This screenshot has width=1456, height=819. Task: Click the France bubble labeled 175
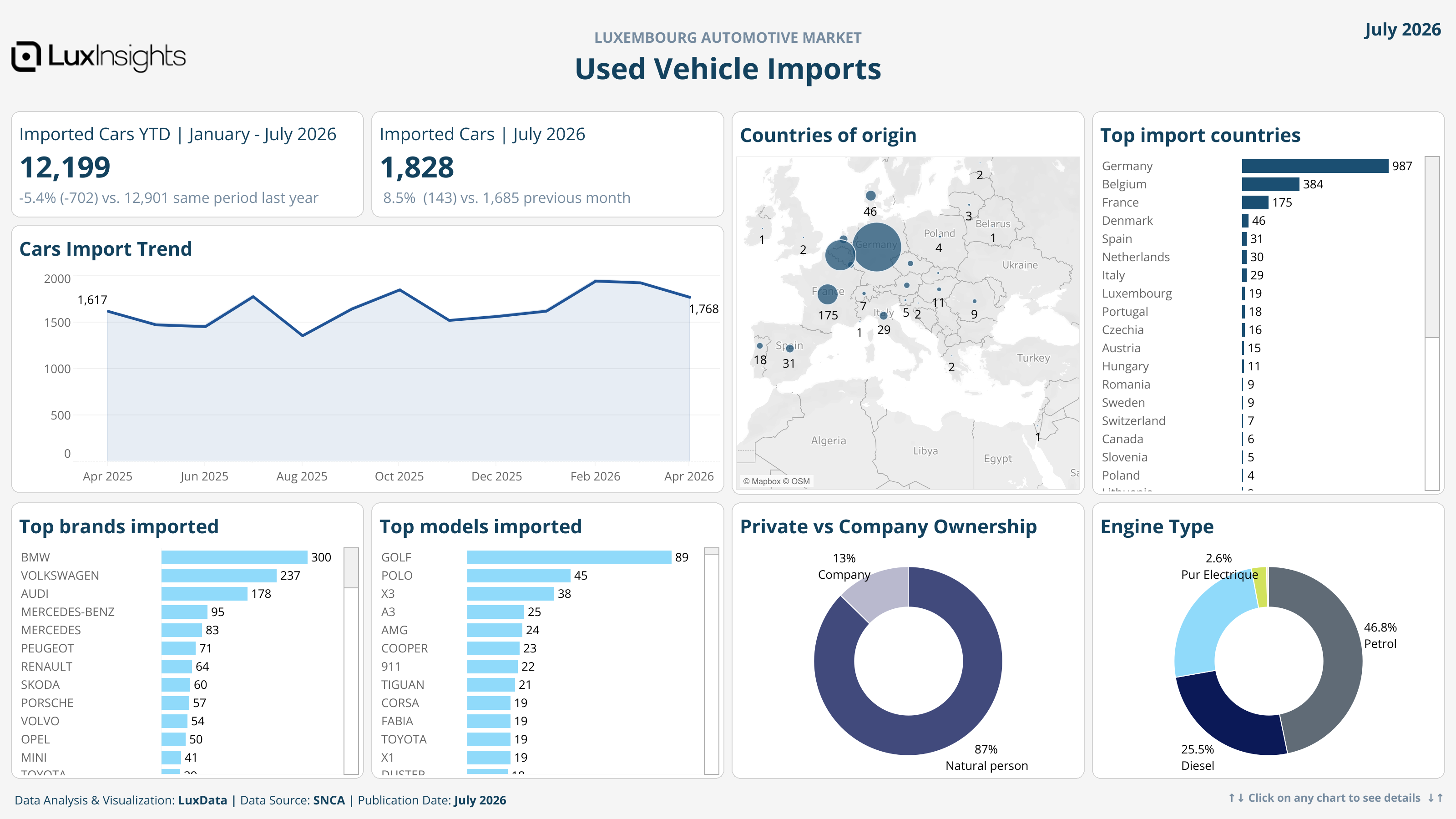point(828,294)
